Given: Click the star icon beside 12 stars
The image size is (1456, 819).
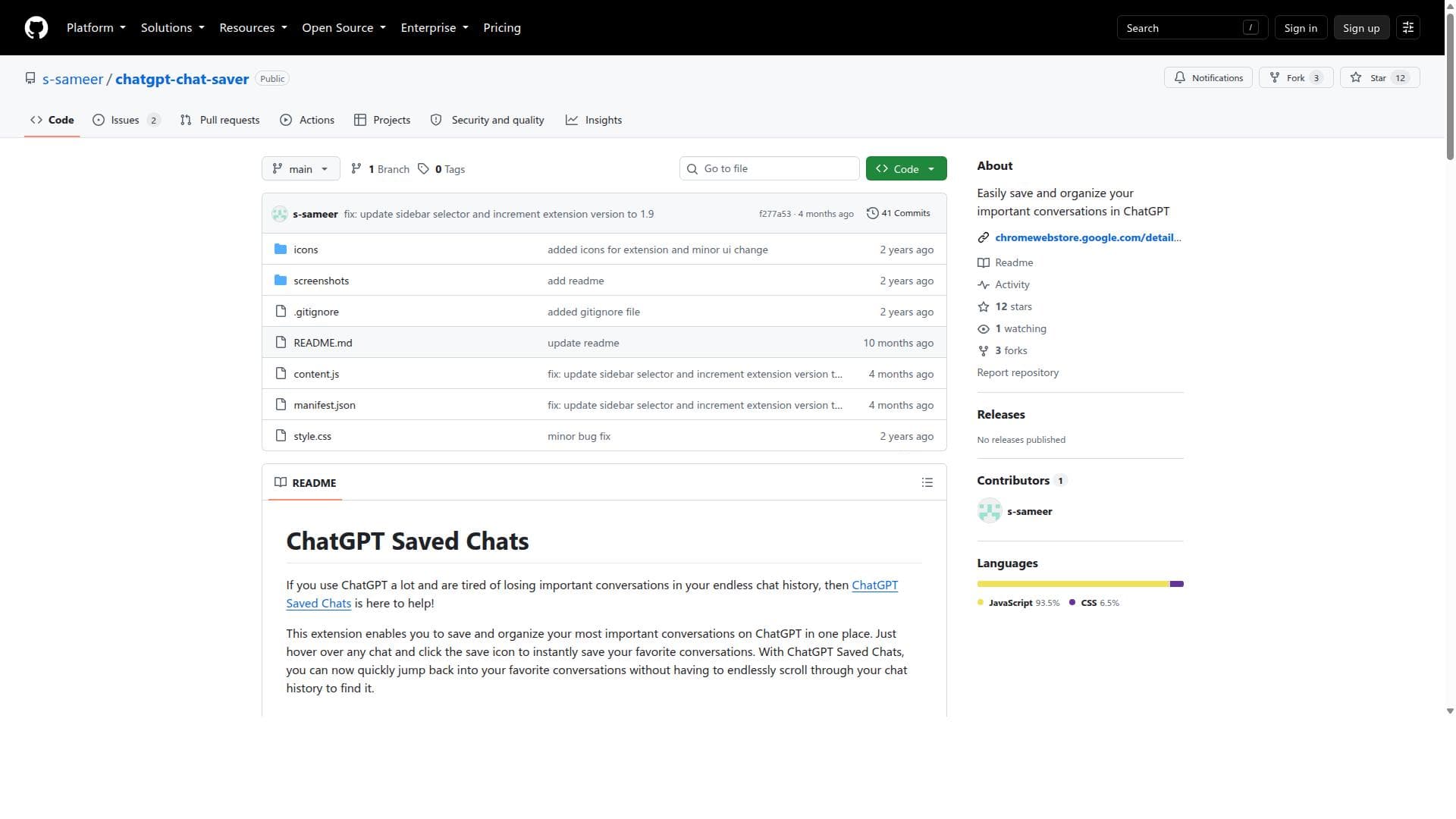Looking at the screenshot, I should point(984,307).
